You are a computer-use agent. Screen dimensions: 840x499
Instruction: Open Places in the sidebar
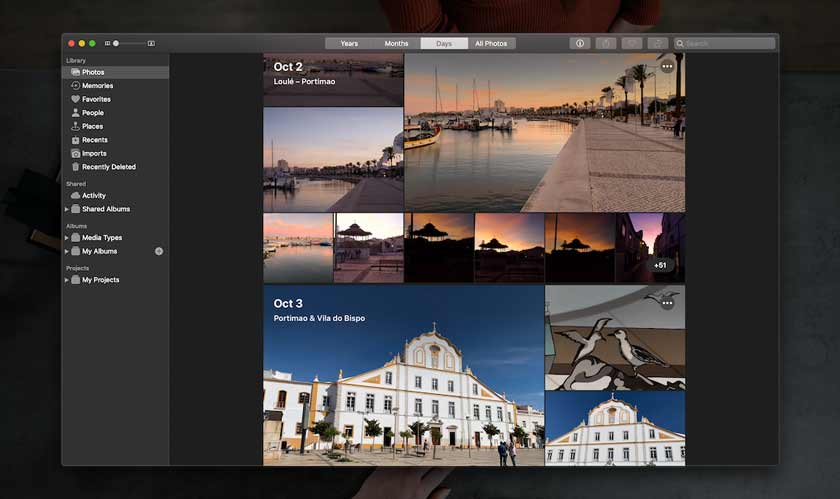coord(92,126)
